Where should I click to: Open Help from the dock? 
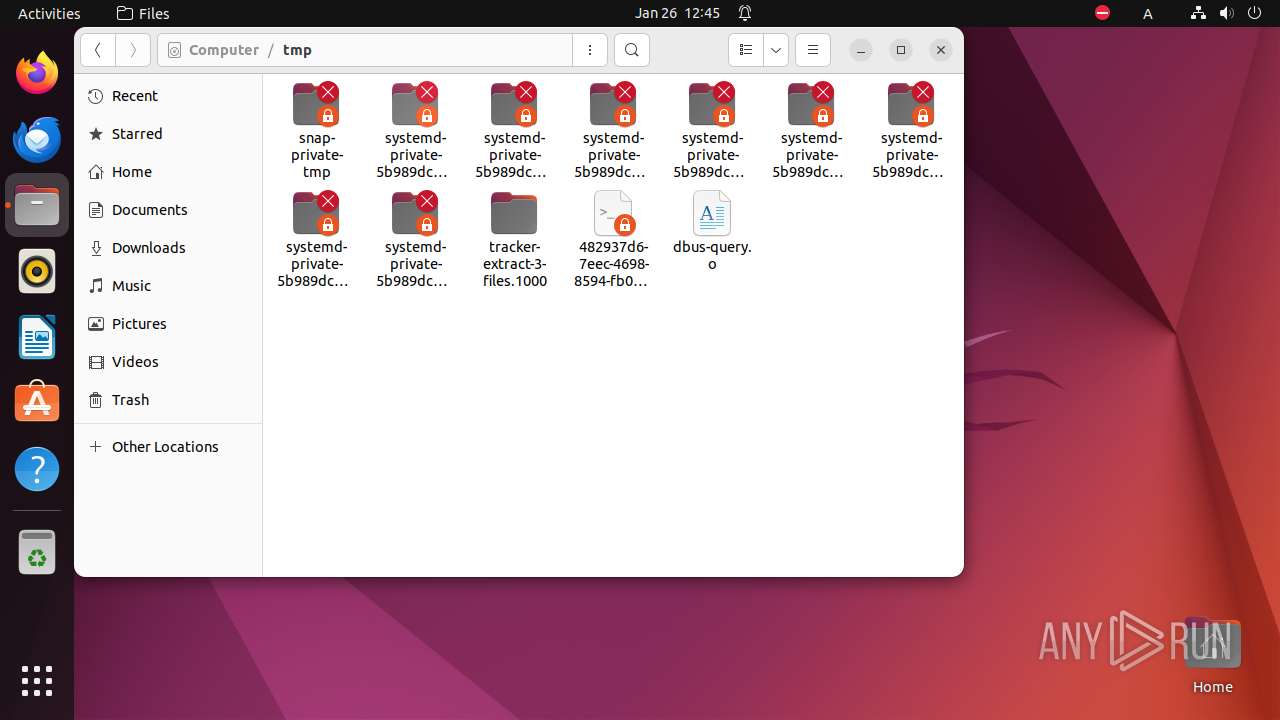[x=37, y=469]
